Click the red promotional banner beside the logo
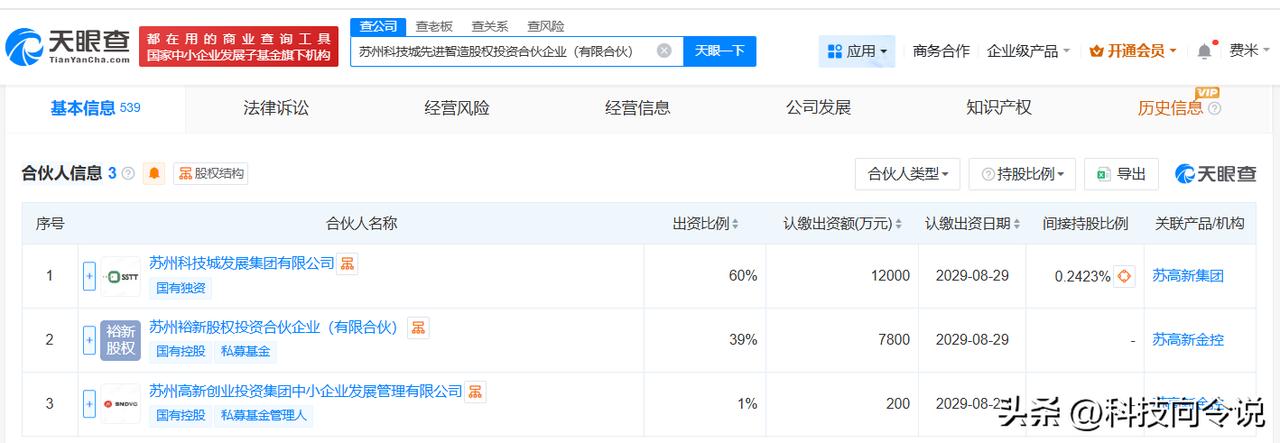The image size is (1280, 443). click(238, 47)
